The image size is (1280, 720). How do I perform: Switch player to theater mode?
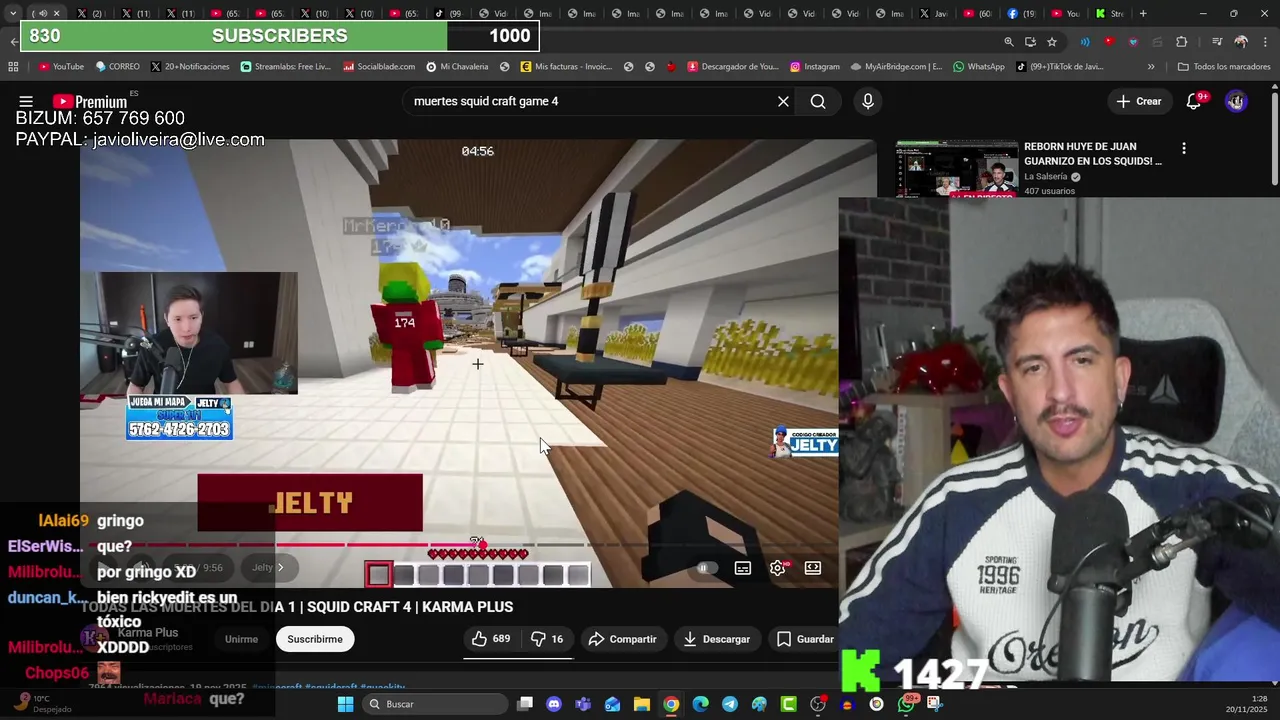(813, 568)
